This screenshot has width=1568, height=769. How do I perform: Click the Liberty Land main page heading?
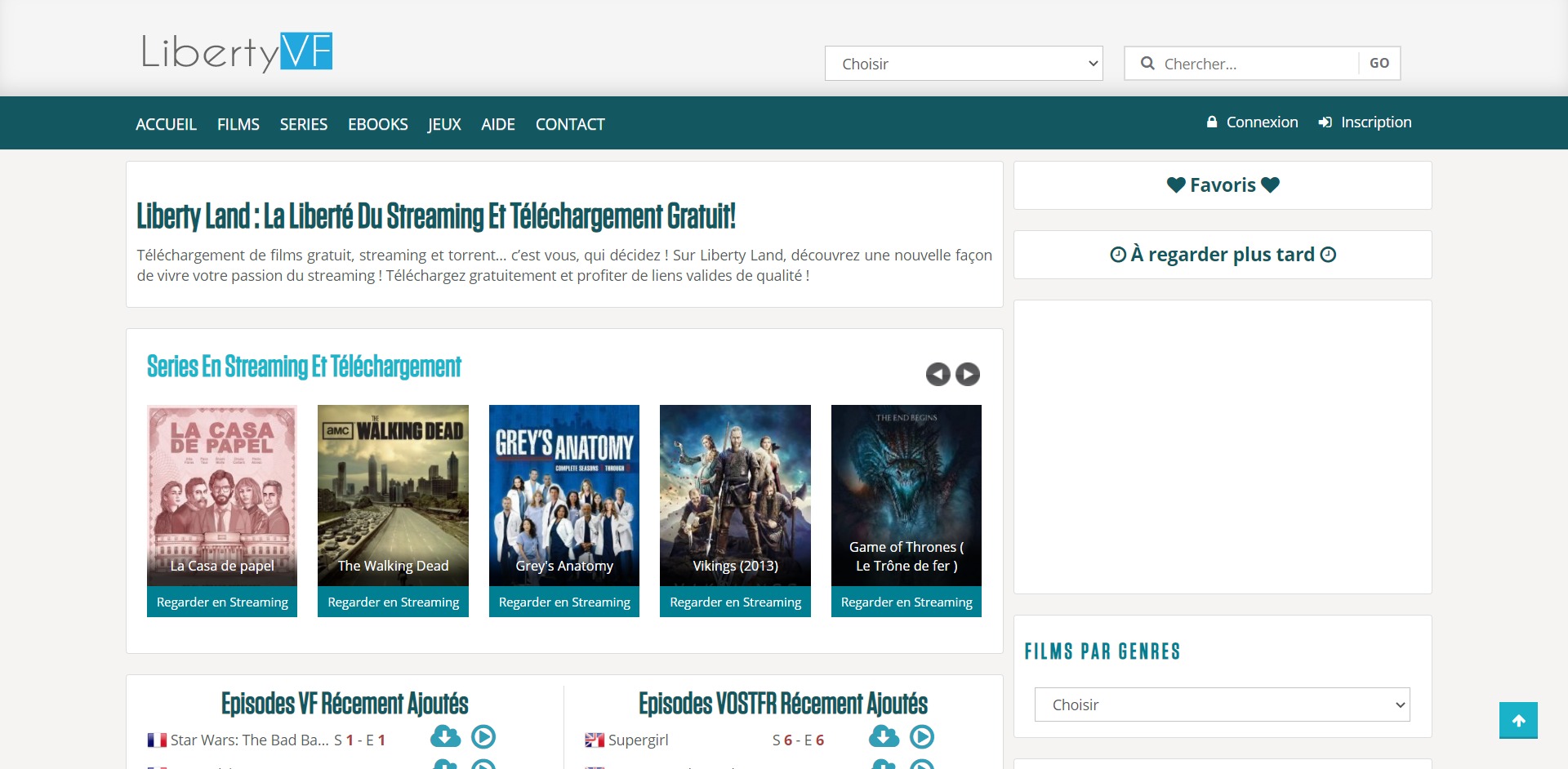pos(436,216)
